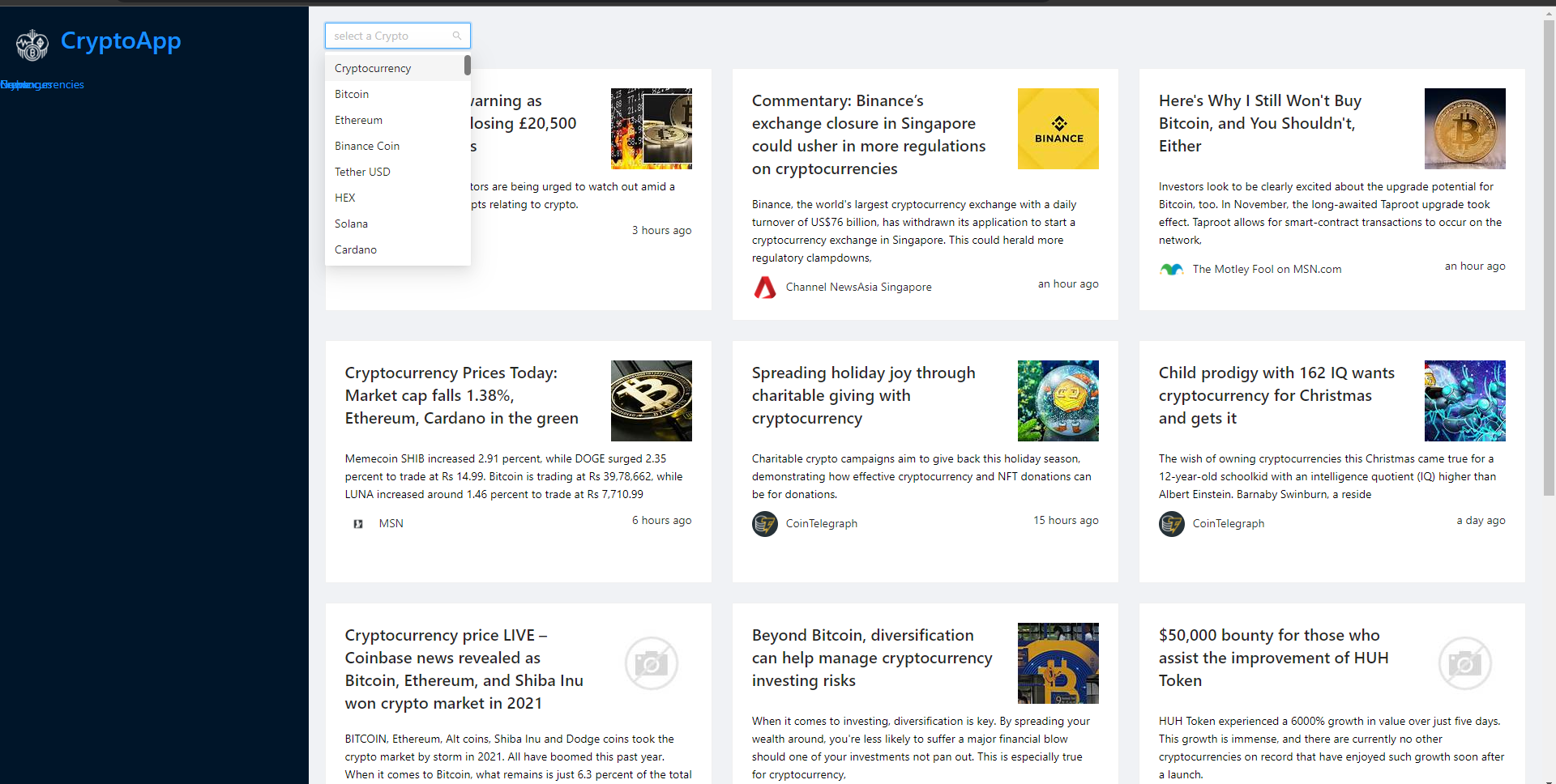
Task: Click the 'Charitable crypto campaigns aim to give back' summary
Action: 921,477
